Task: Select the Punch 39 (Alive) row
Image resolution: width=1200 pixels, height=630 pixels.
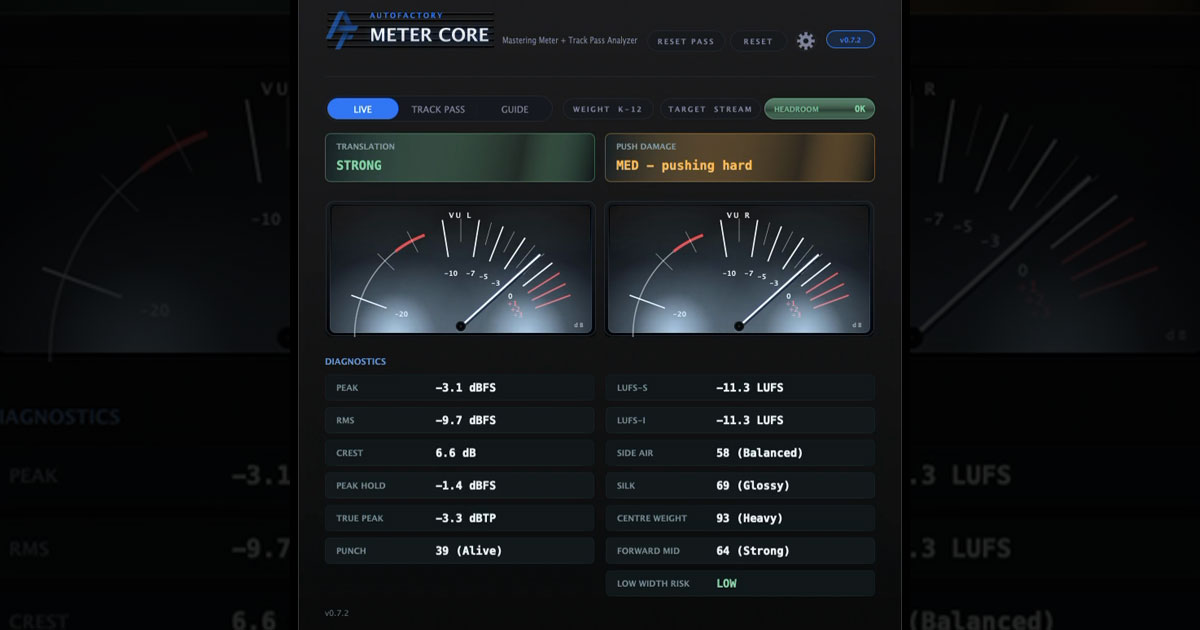Action: (460, 551)
